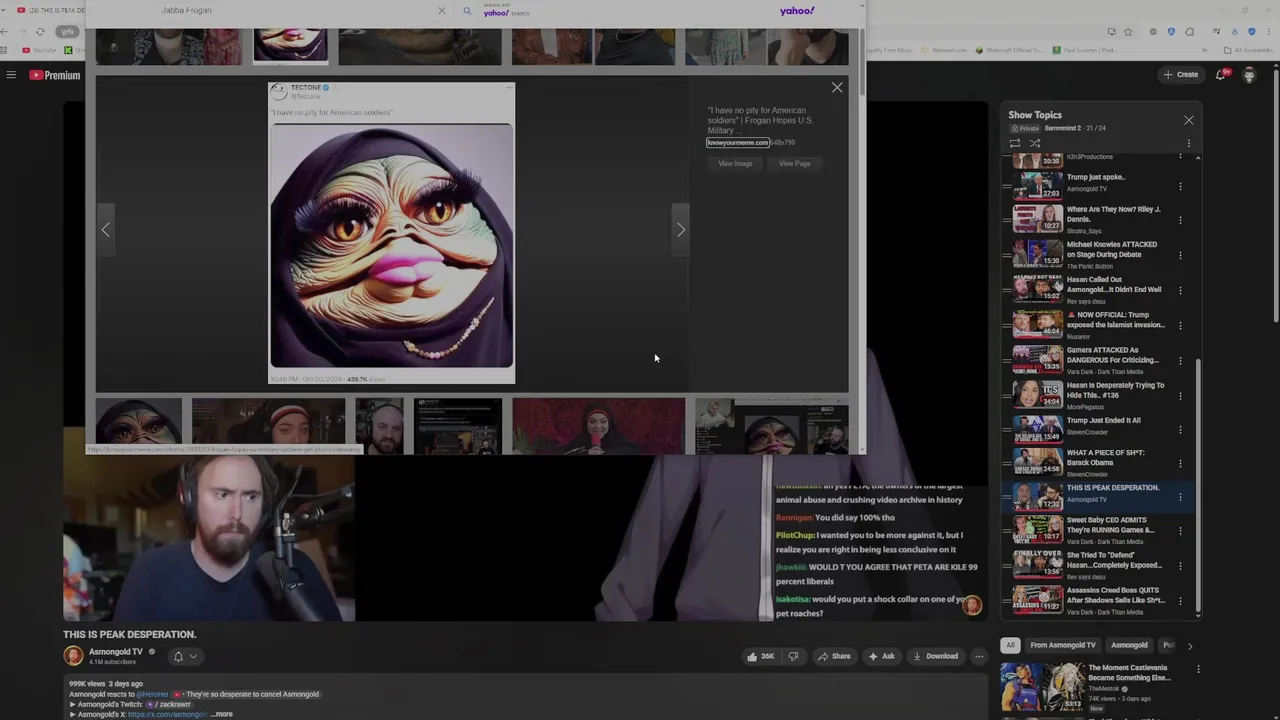This screenshot has height=720, width=1280.
Task: Go to YouTube Premium home logo
Action: point(54,75)
